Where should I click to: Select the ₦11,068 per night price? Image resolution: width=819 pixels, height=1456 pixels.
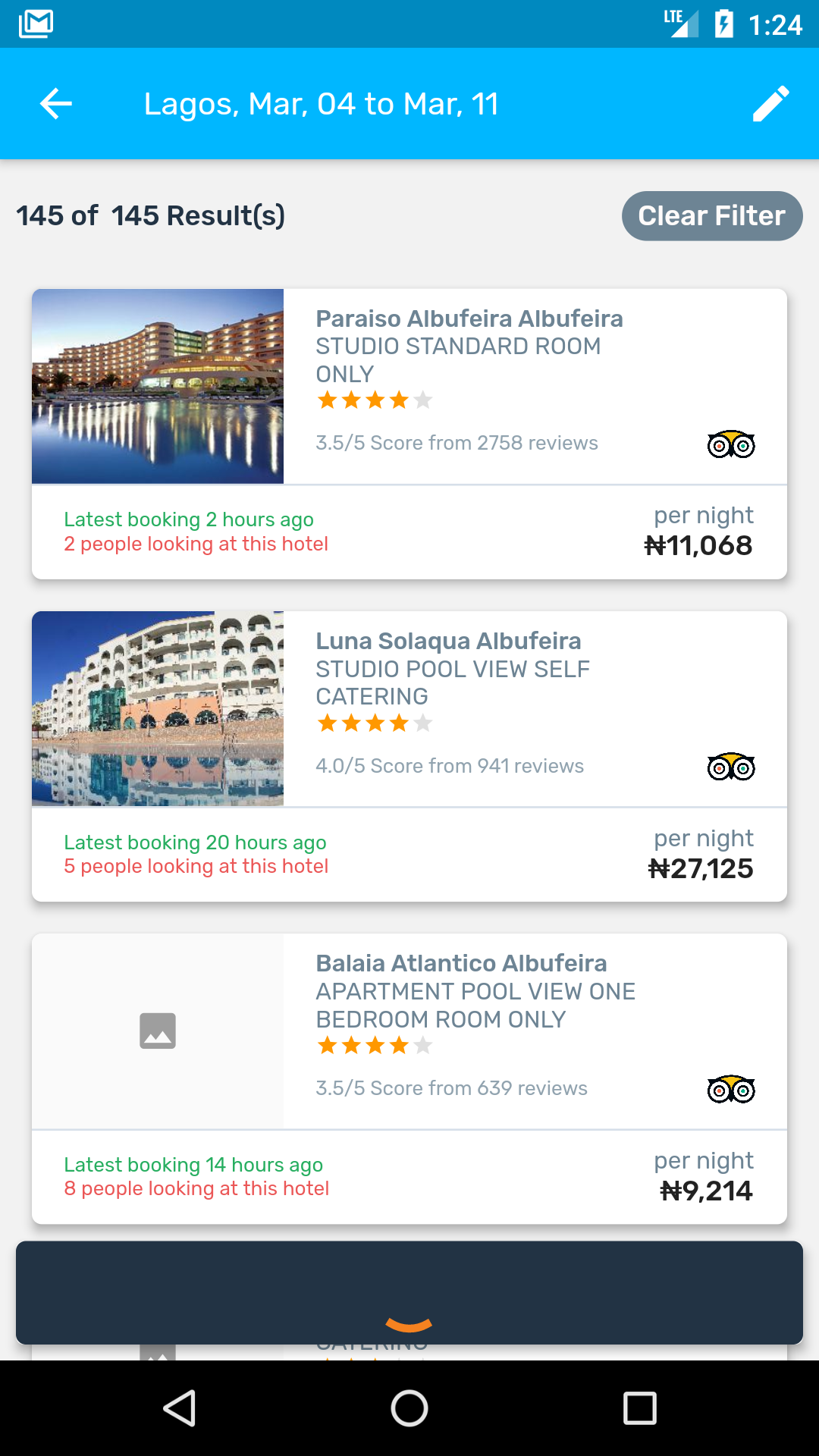coord(698,545)
